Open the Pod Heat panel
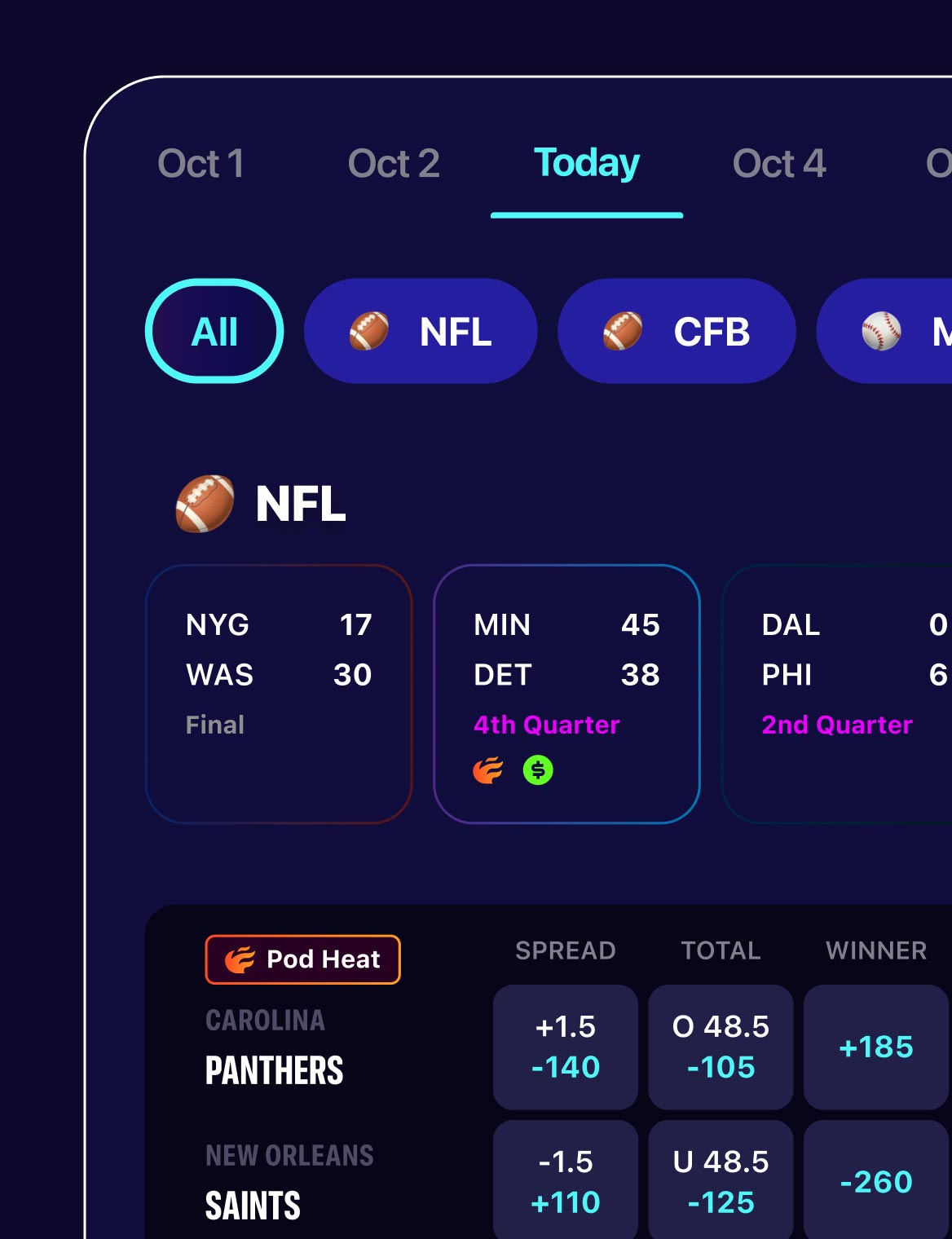The image size is (952, 1239). click(302, 959)
